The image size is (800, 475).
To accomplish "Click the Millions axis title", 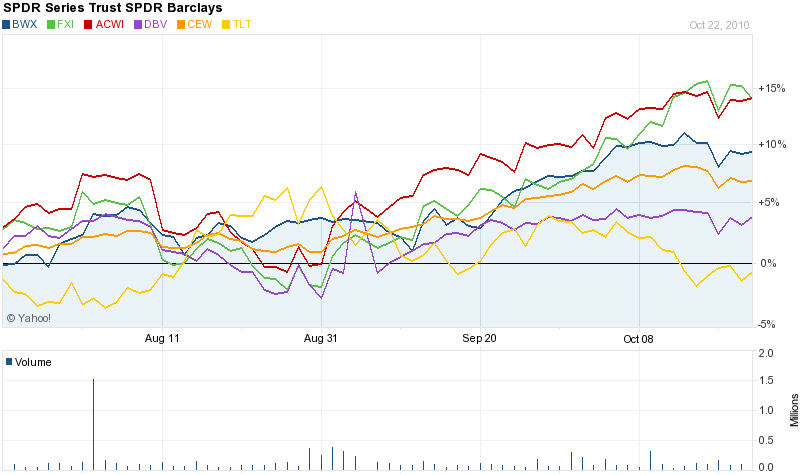I will pos(794,410).
